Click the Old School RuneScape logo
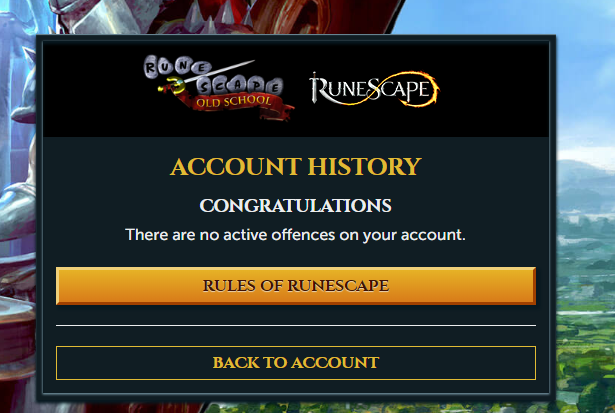 [218, 87]
